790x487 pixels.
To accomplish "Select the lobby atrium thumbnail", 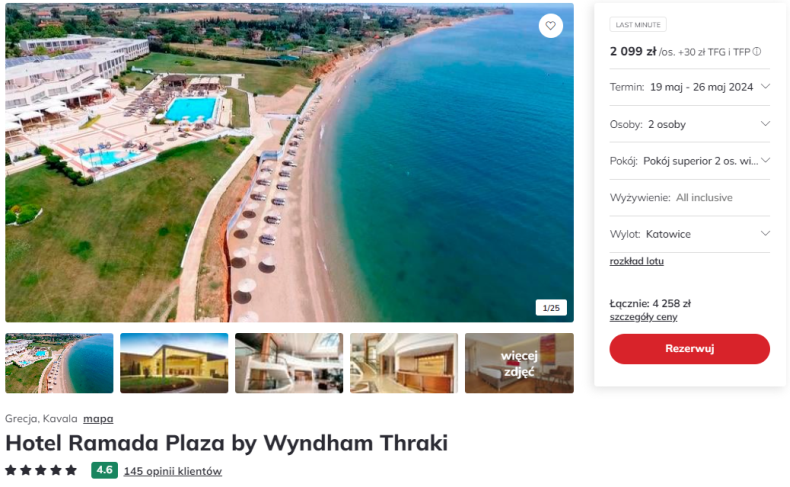I will pos(289,363).
